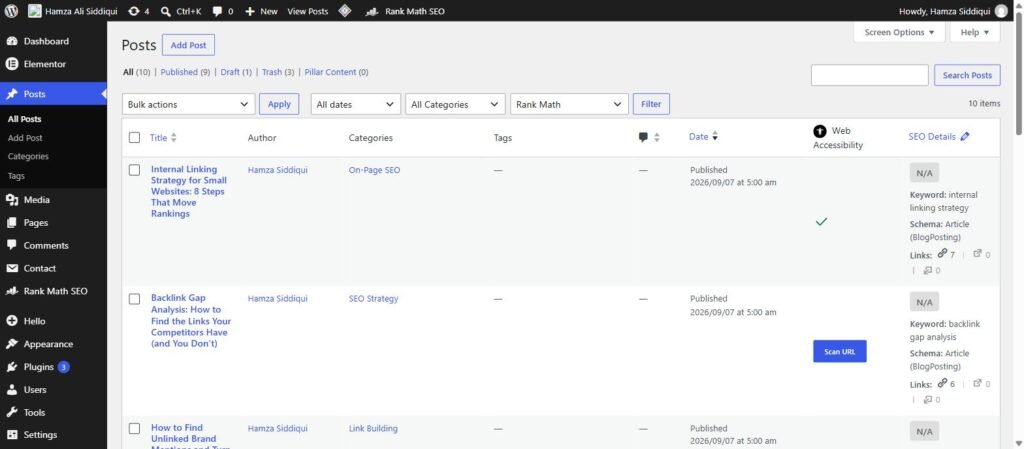Show Published (9) posts
The image size is (1024, 449).
(x=185, y=72)
